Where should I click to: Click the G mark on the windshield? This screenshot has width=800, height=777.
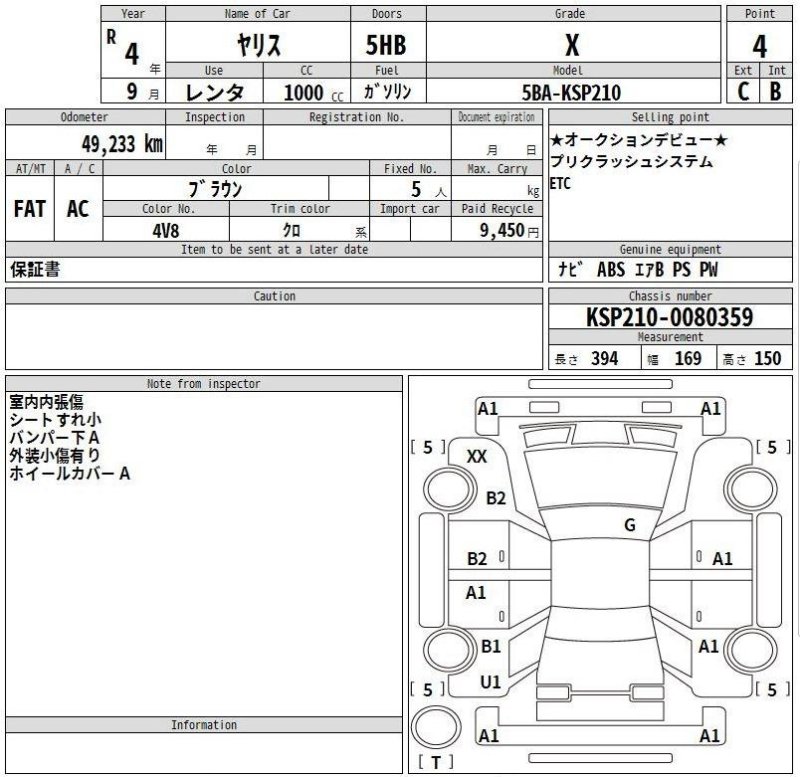(629, 525)
